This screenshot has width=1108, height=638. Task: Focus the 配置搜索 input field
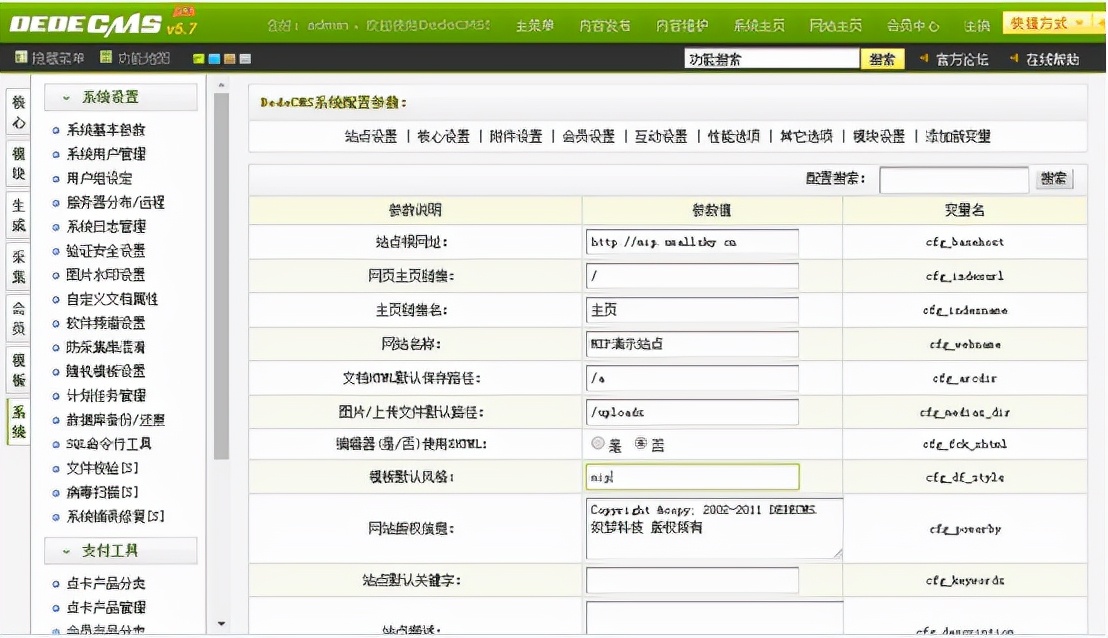click(954, 179)
